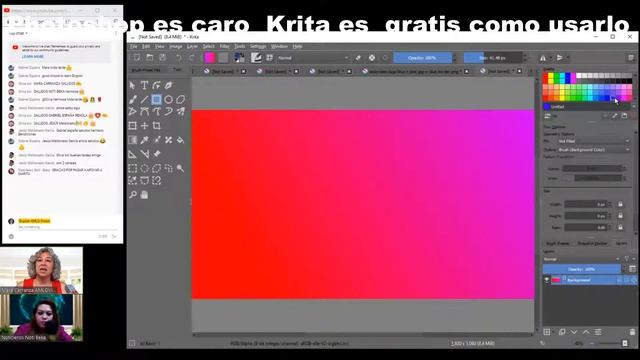Select the Reference Images pin tool
The image size is (640, 360).
tap(156, 154)
